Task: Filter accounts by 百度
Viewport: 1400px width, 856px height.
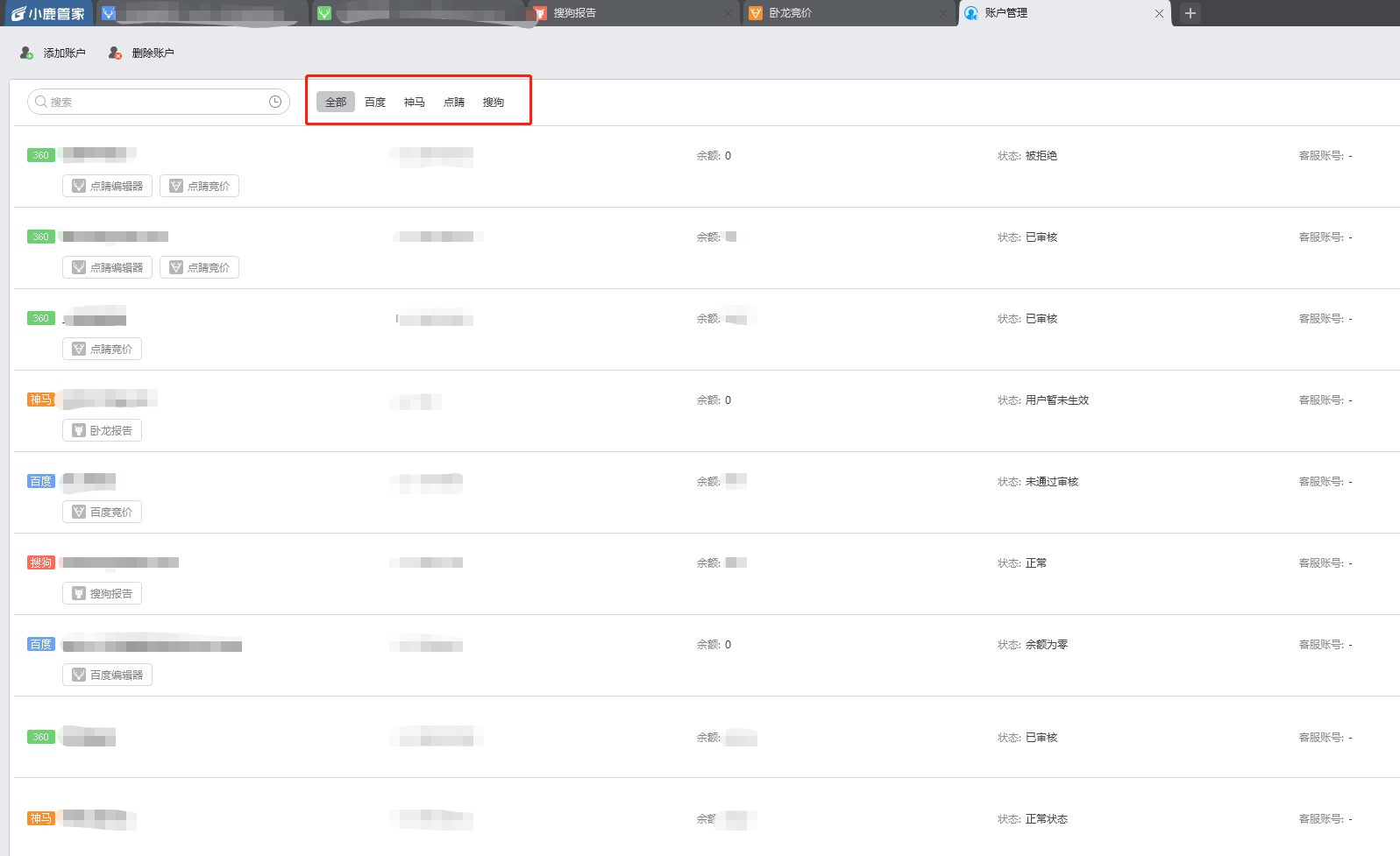Action: 375,102
